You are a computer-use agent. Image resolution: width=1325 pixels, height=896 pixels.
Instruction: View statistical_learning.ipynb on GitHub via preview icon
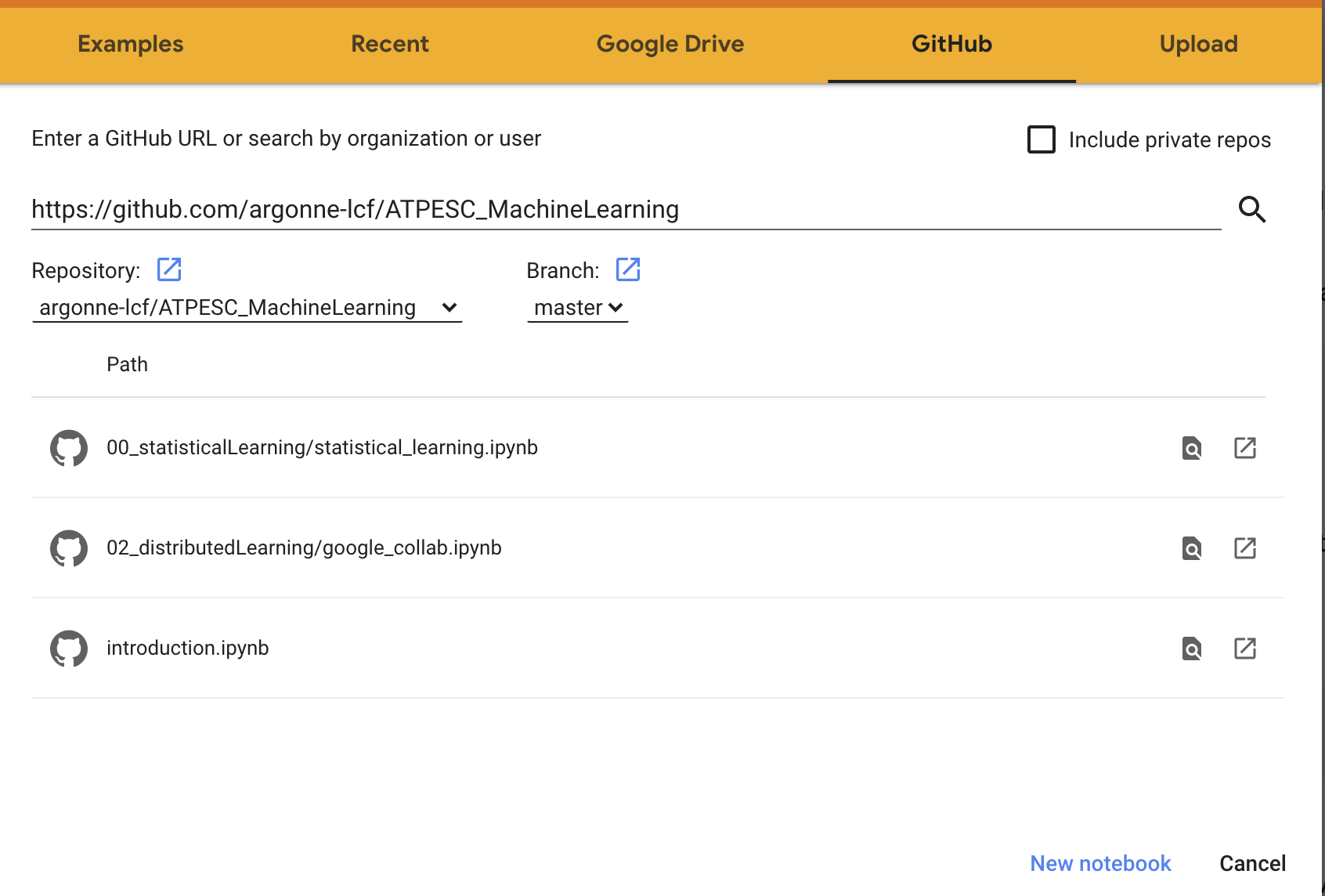coord(1192,448)
